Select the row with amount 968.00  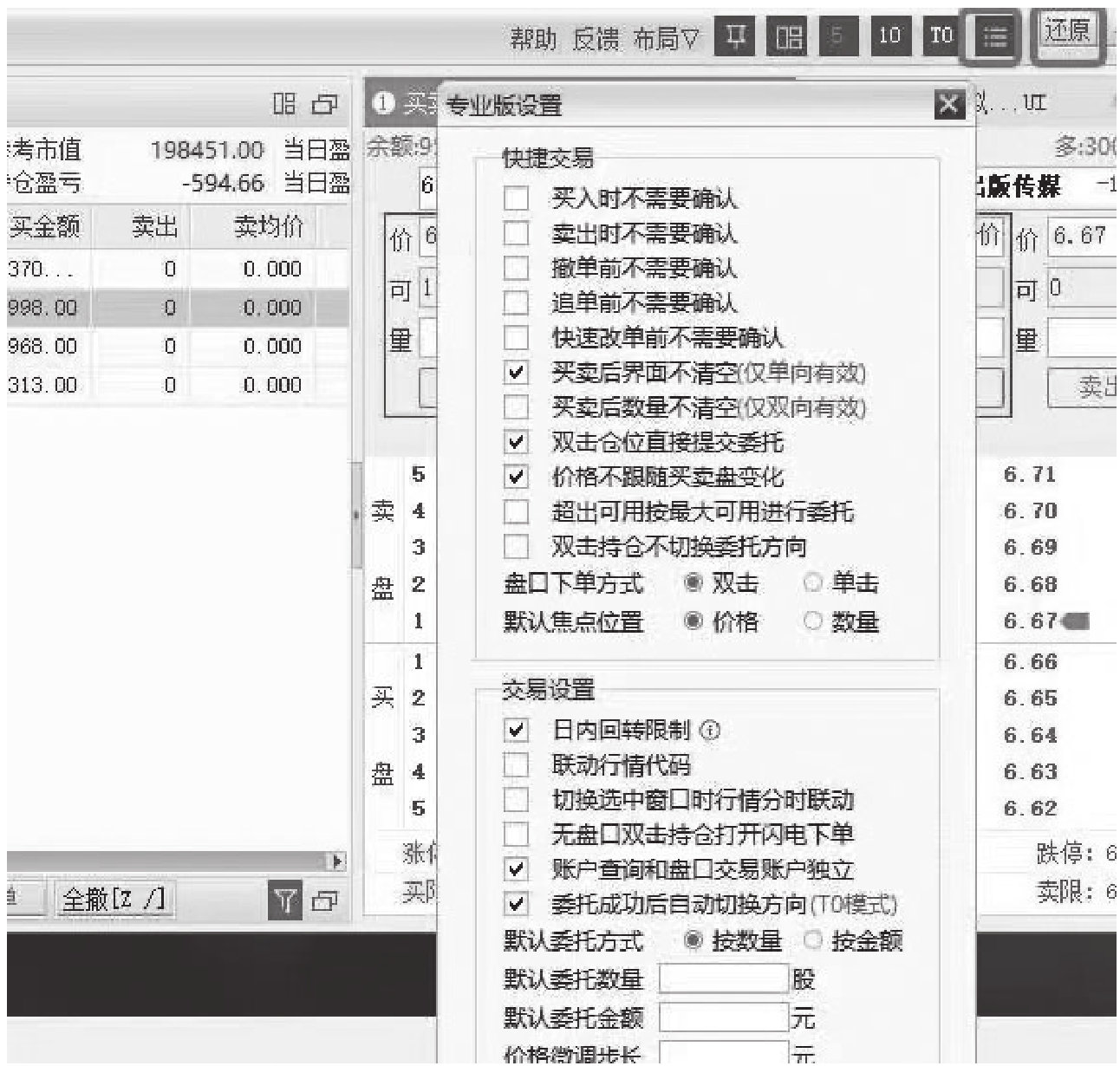click(178, 346)
